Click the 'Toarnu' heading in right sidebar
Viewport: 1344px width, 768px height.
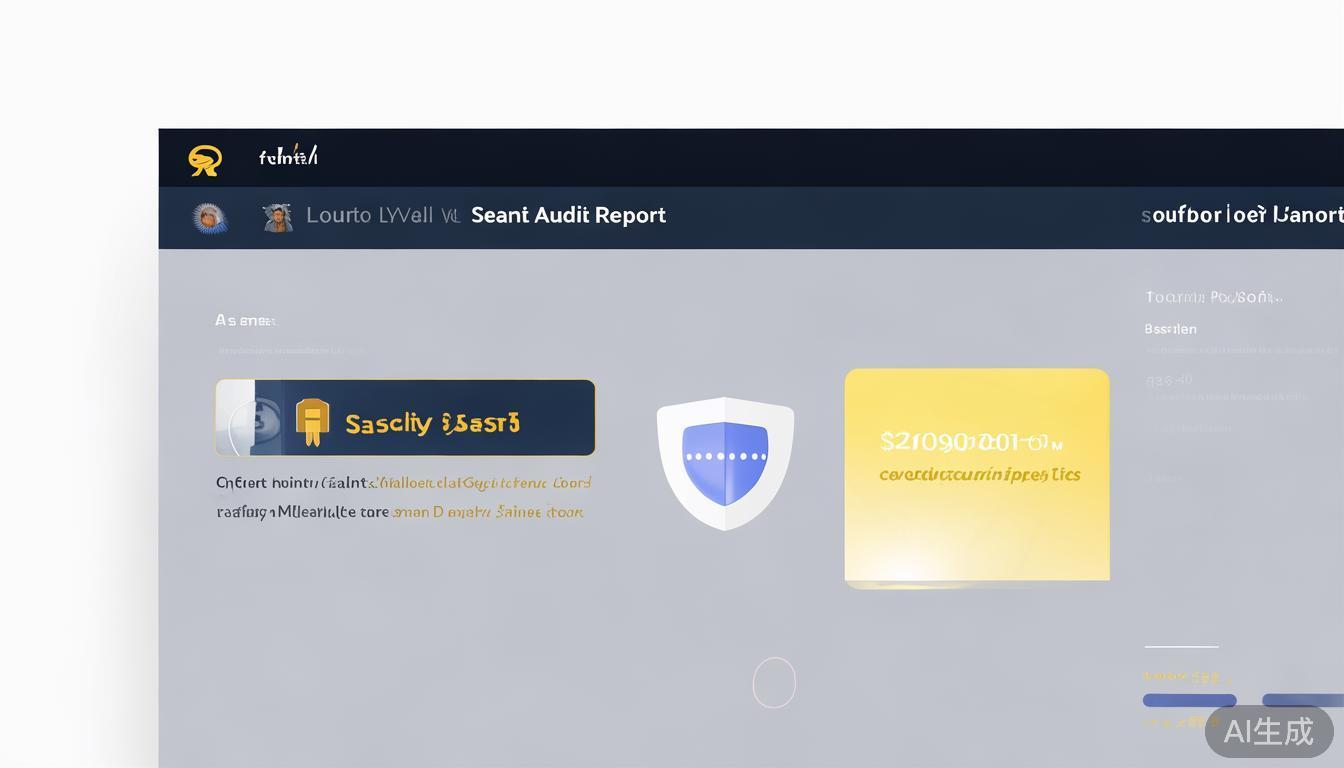(1212, 297)
